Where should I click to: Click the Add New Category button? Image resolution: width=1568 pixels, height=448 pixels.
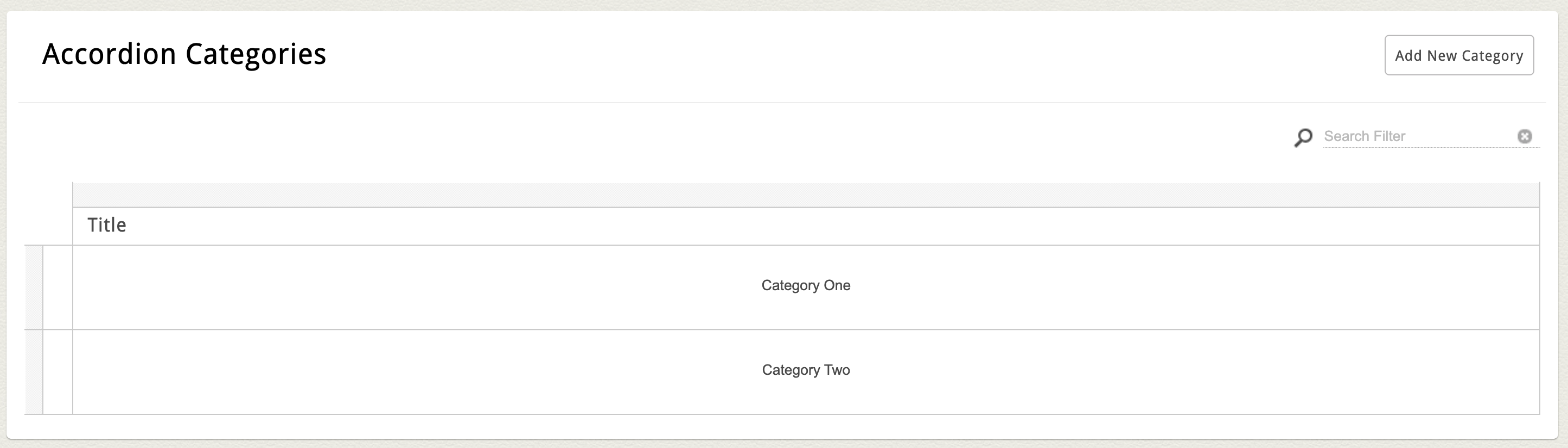coord(1458,55)
